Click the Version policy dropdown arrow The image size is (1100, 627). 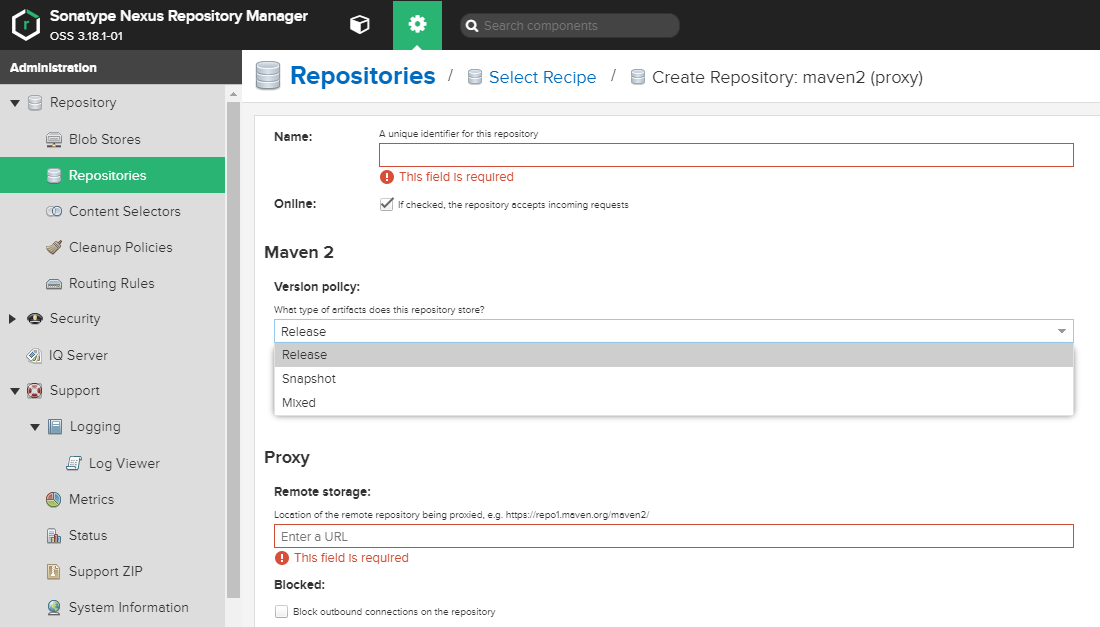click(1061, 331)
